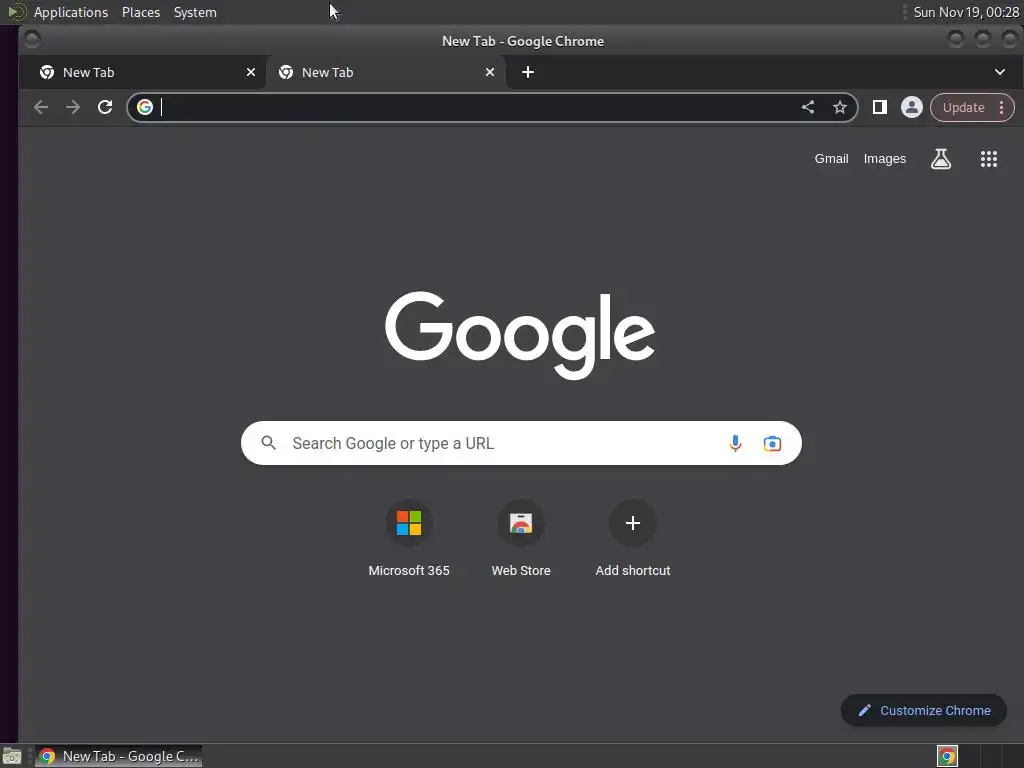Open the Web Store shortcut

521,539
